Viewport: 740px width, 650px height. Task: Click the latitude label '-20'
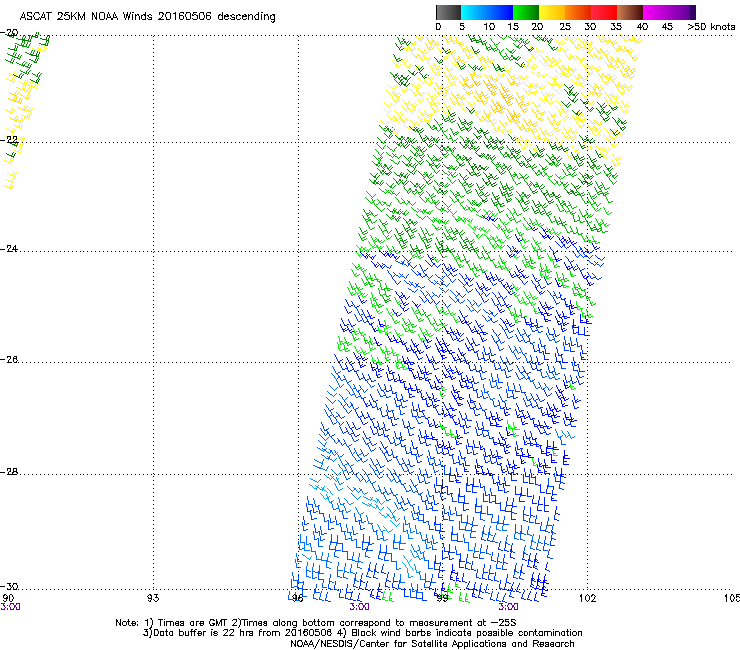(9, 33)
